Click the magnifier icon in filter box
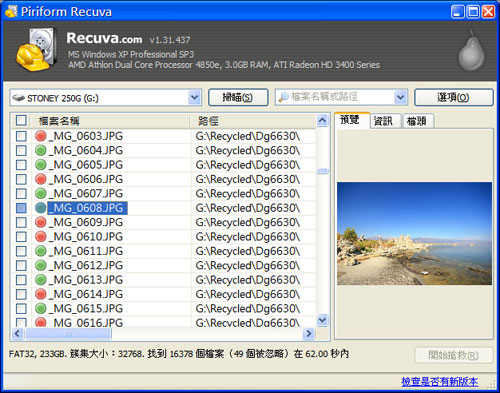 [283, 97]
